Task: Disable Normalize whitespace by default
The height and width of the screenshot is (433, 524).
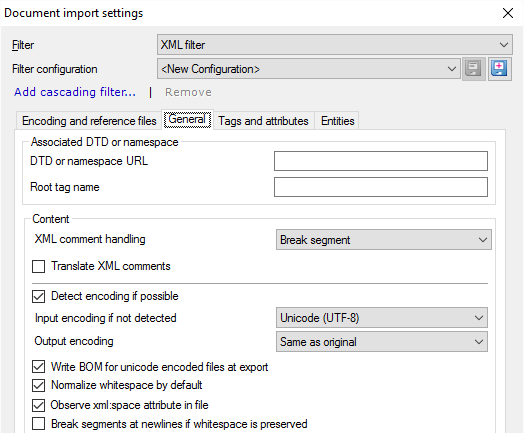Action: [38, 385]
